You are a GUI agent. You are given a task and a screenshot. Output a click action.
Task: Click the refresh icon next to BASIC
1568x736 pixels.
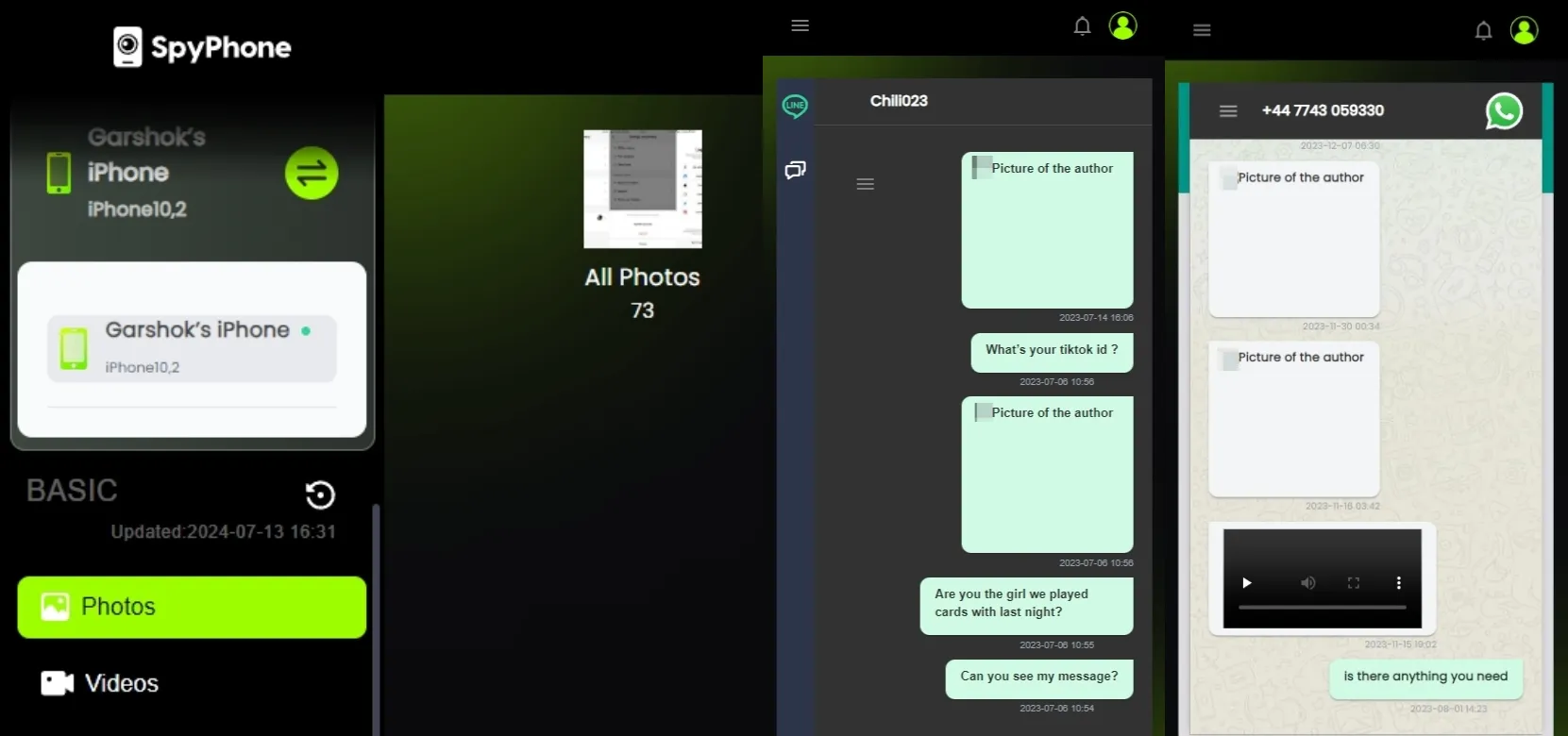point(320,494)
